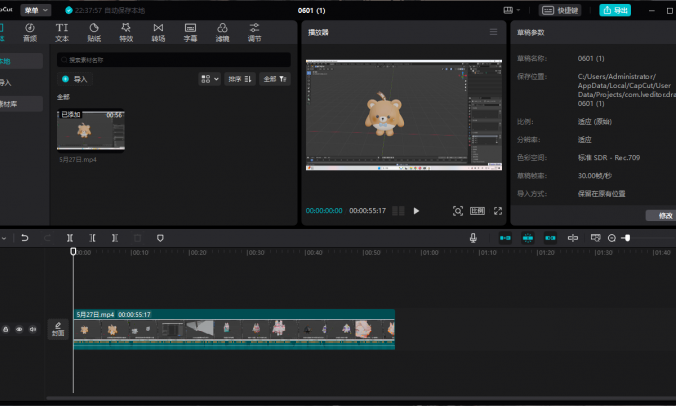Viewport: 676px width, 406px height.
Task: Click the horizontal timeline scrollbar
Action: 361,398
